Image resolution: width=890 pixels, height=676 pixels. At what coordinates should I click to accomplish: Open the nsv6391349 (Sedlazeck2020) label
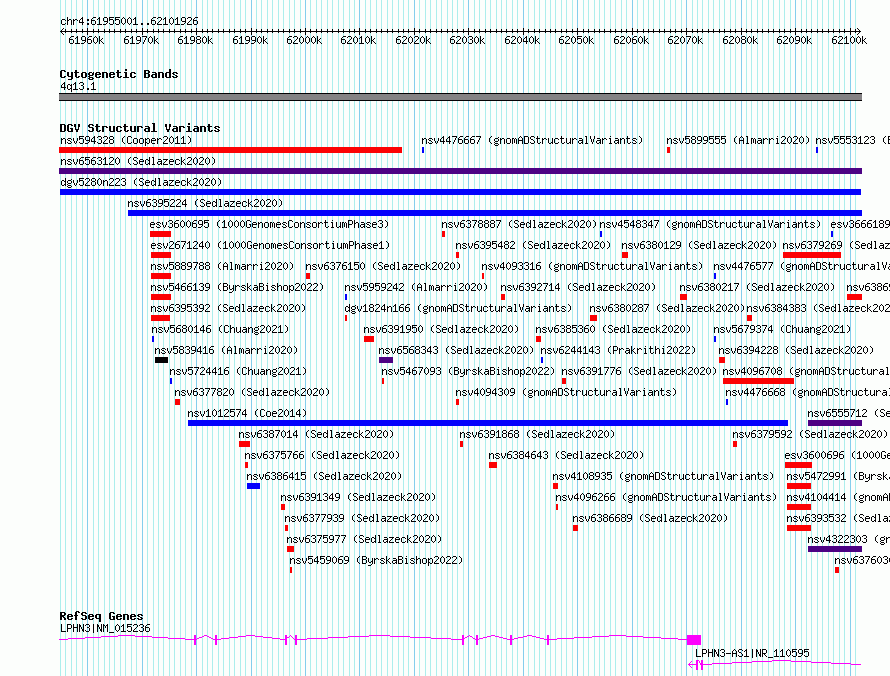(x=358, y=497)
